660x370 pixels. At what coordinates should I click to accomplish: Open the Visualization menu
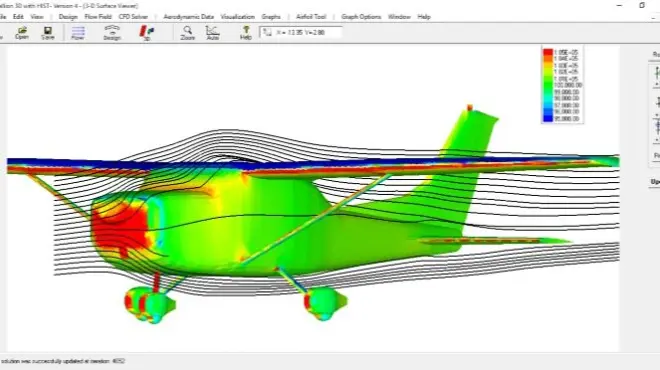(x=237, y=17)
